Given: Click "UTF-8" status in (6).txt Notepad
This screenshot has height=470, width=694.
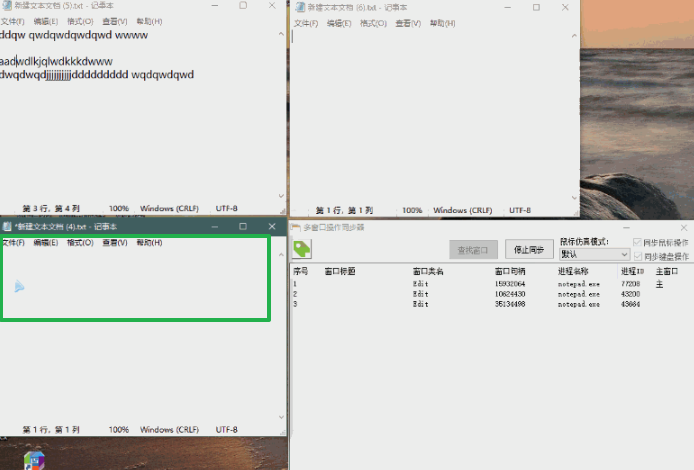Looking at the screenshot, I should pyautogui.click(x=520, y=210).
